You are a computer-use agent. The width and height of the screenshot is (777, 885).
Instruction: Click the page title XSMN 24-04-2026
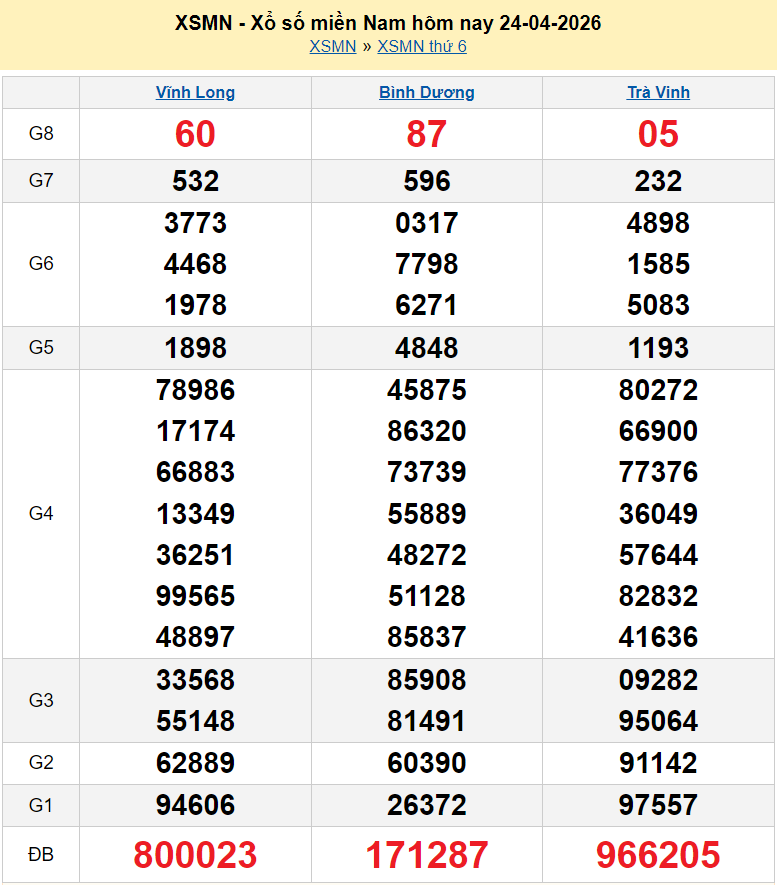pos(388,22)
